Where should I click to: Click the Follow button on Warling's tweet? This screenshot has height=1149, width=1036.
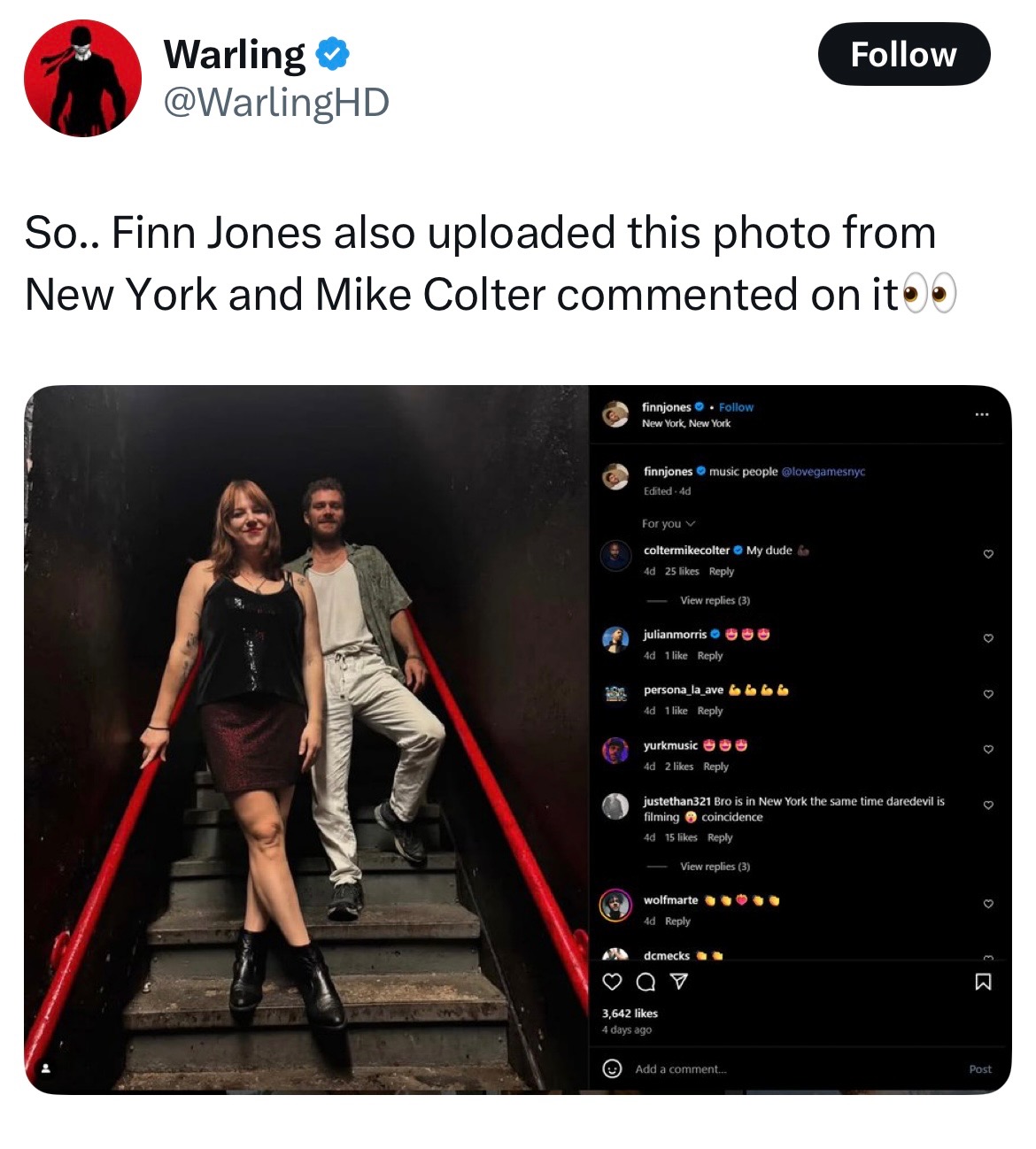(903, 54)
